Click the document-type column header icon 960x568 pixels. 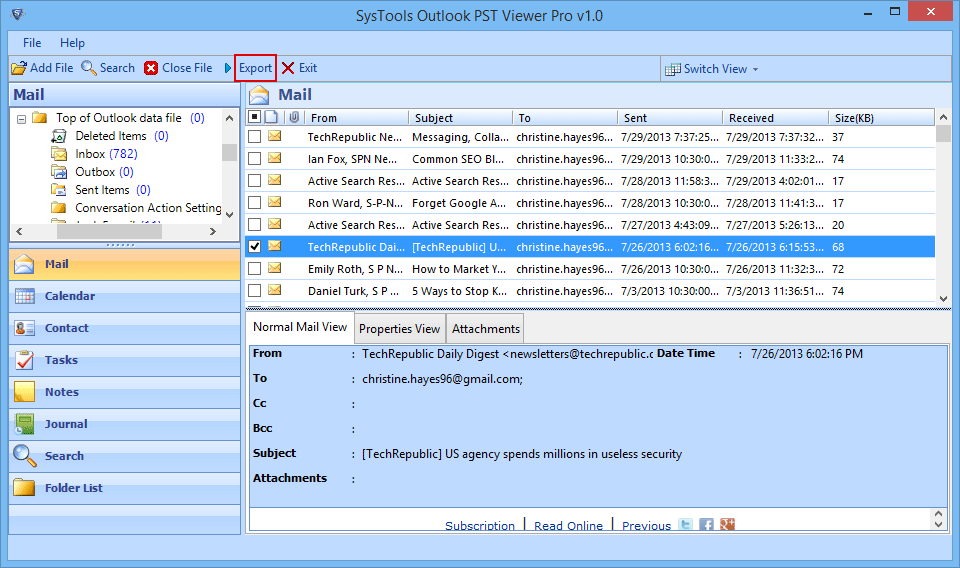click(271, 117)
